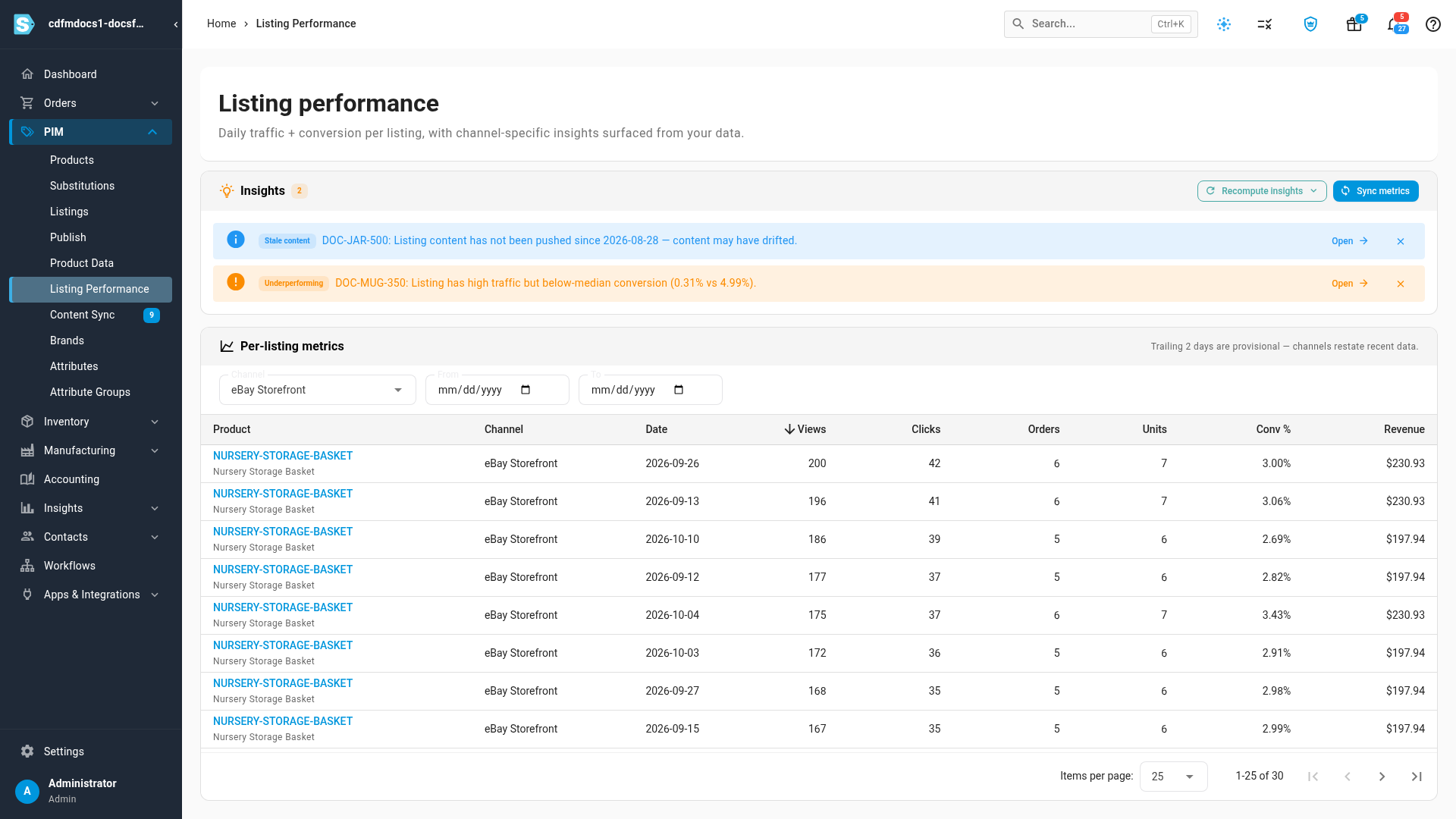
Task: Open the To date calendar picker icon
Action: pyautogui.click(x=679, y=390)
